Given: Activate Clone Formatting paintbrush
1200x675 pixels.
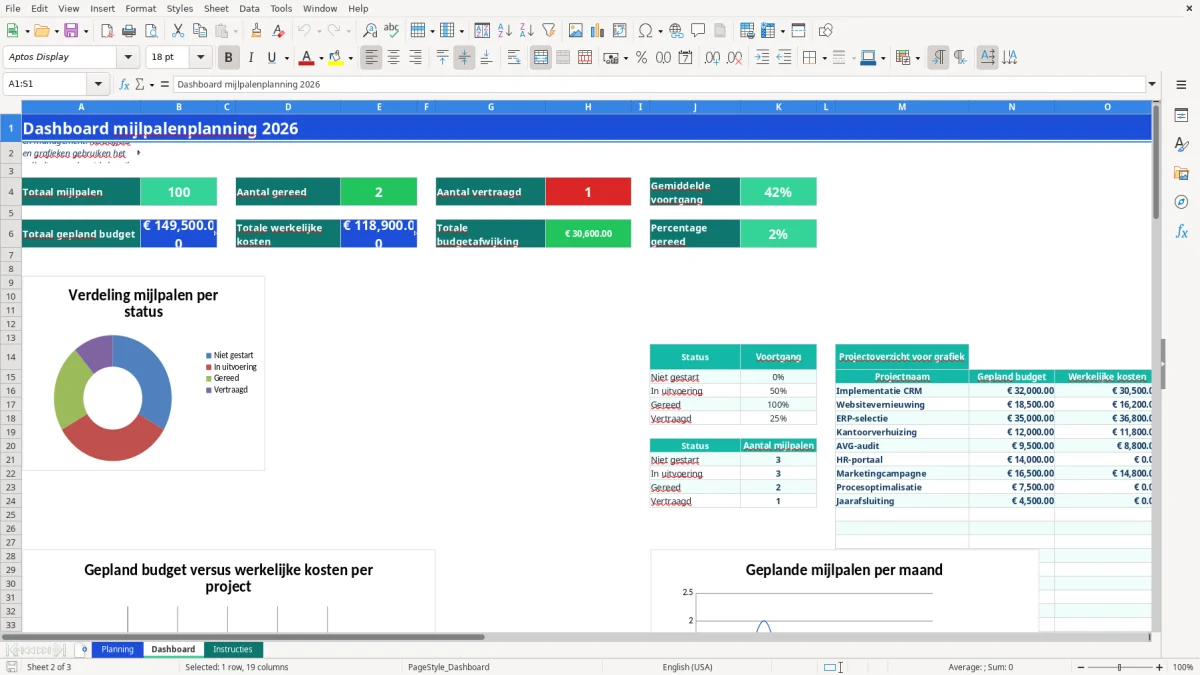Looking at the screenshot, I should pyautogui.click(x=256, y=31).
